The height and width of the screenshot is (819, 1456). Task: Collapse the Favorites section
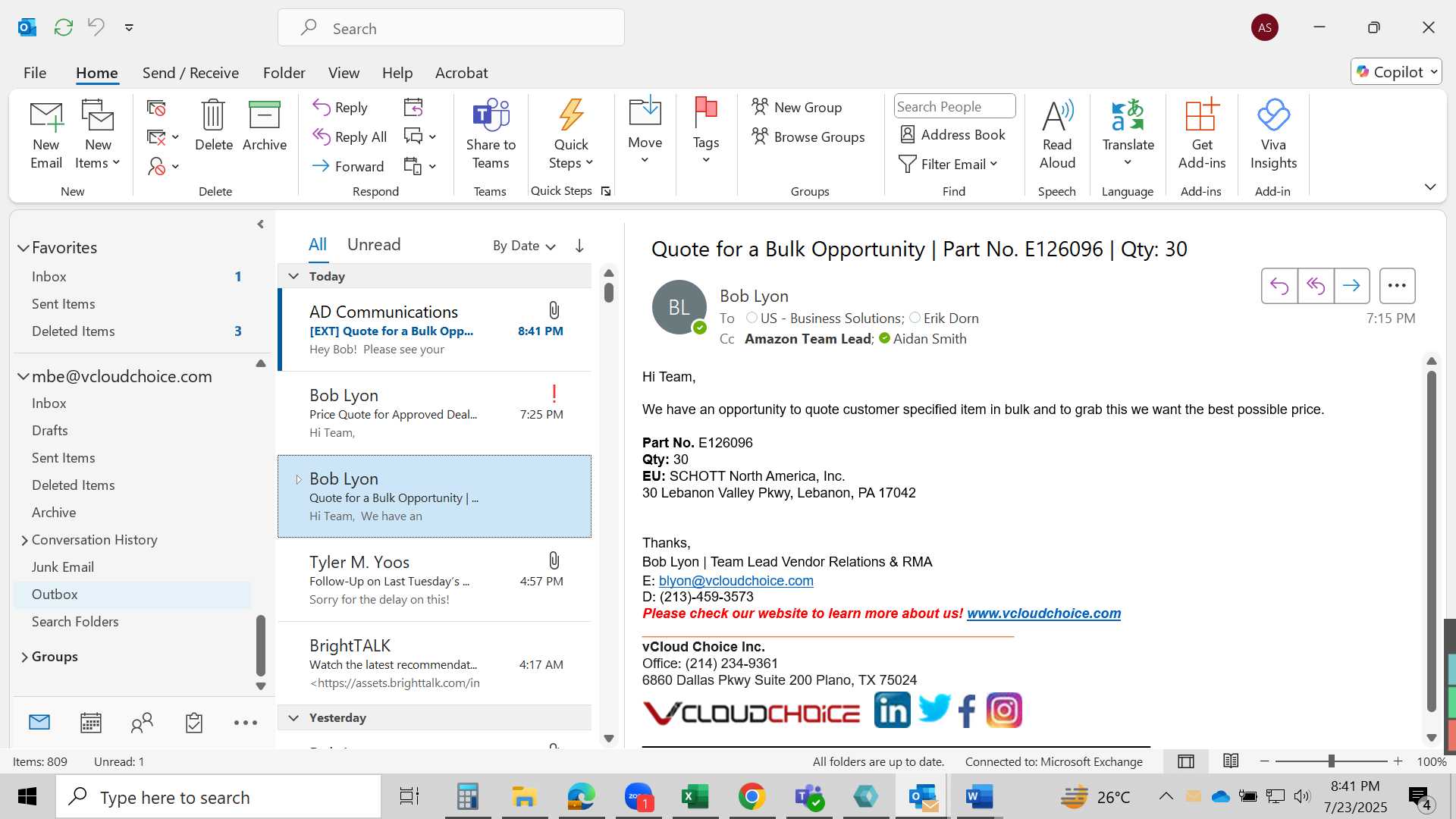[x=24, y=248]
